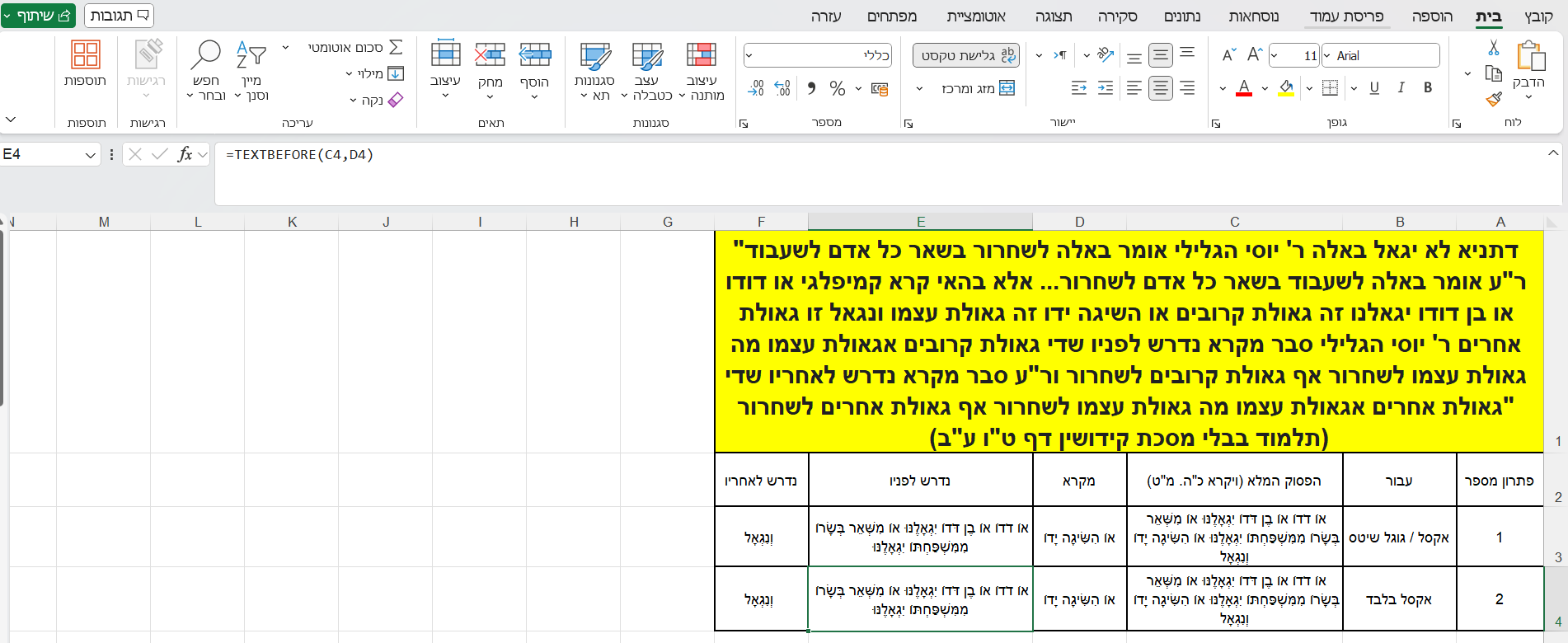The width and height of the screenshot is (1568, 643).
Task: Decrease font size with smaller A icon
Action: click(x=1228, y=55)
